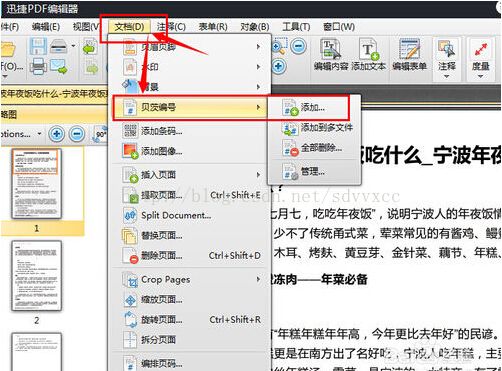Click the open folder icon
This screenshot has height=371, width=502.
click(8, 49)
